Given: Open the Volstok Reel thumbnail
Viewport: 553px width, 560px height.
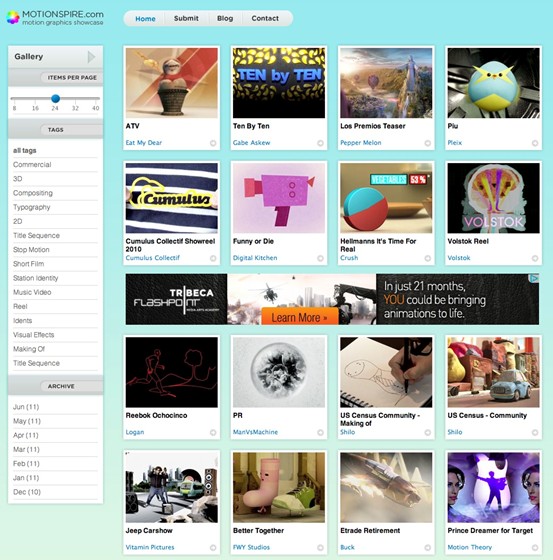Looking at the screenshot, I should coord(493,198).
